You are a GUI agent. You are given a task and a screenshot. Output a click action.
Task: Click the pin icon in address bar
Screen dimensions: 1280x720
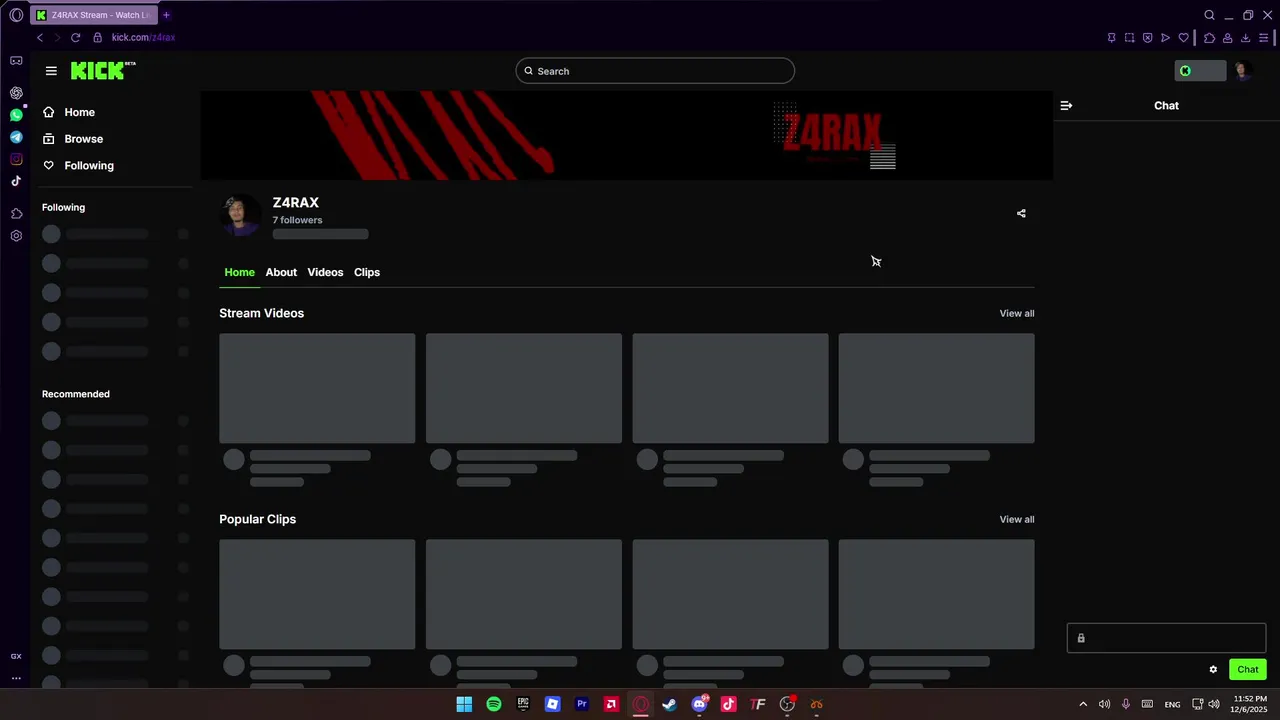(1111, 38)
